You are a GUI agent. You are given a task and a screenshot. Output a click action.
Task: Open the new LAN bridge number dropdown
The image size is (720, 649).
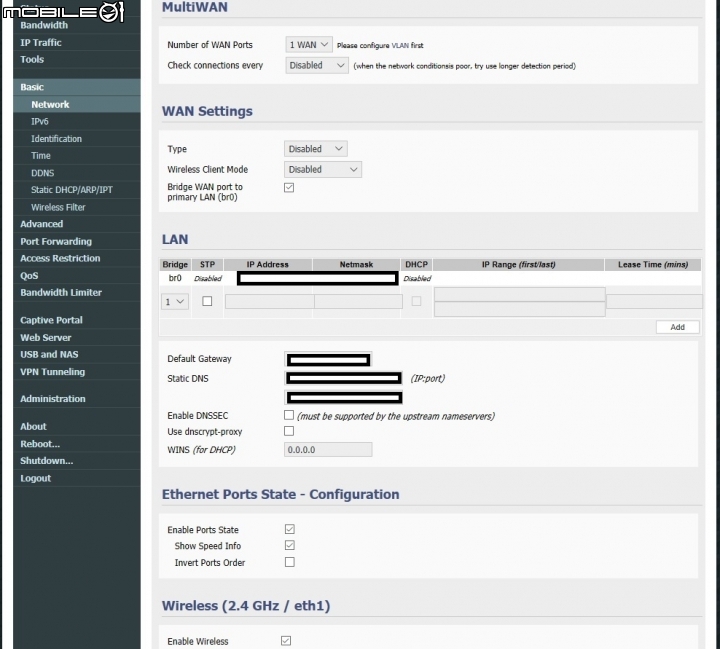[x=174, y=301]
